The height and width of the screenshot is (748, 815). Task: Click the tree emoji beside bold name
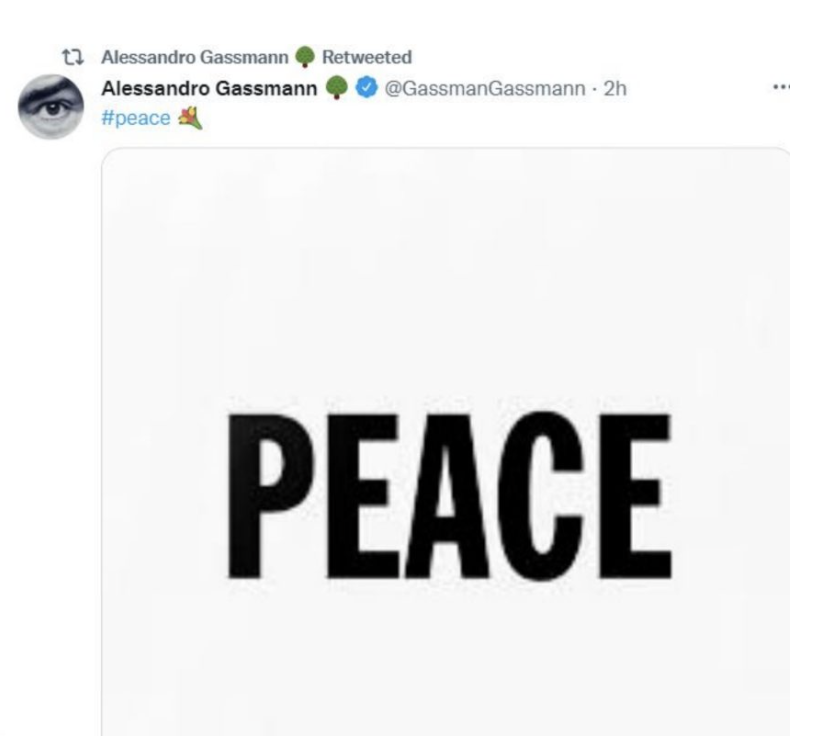point(337,88)
